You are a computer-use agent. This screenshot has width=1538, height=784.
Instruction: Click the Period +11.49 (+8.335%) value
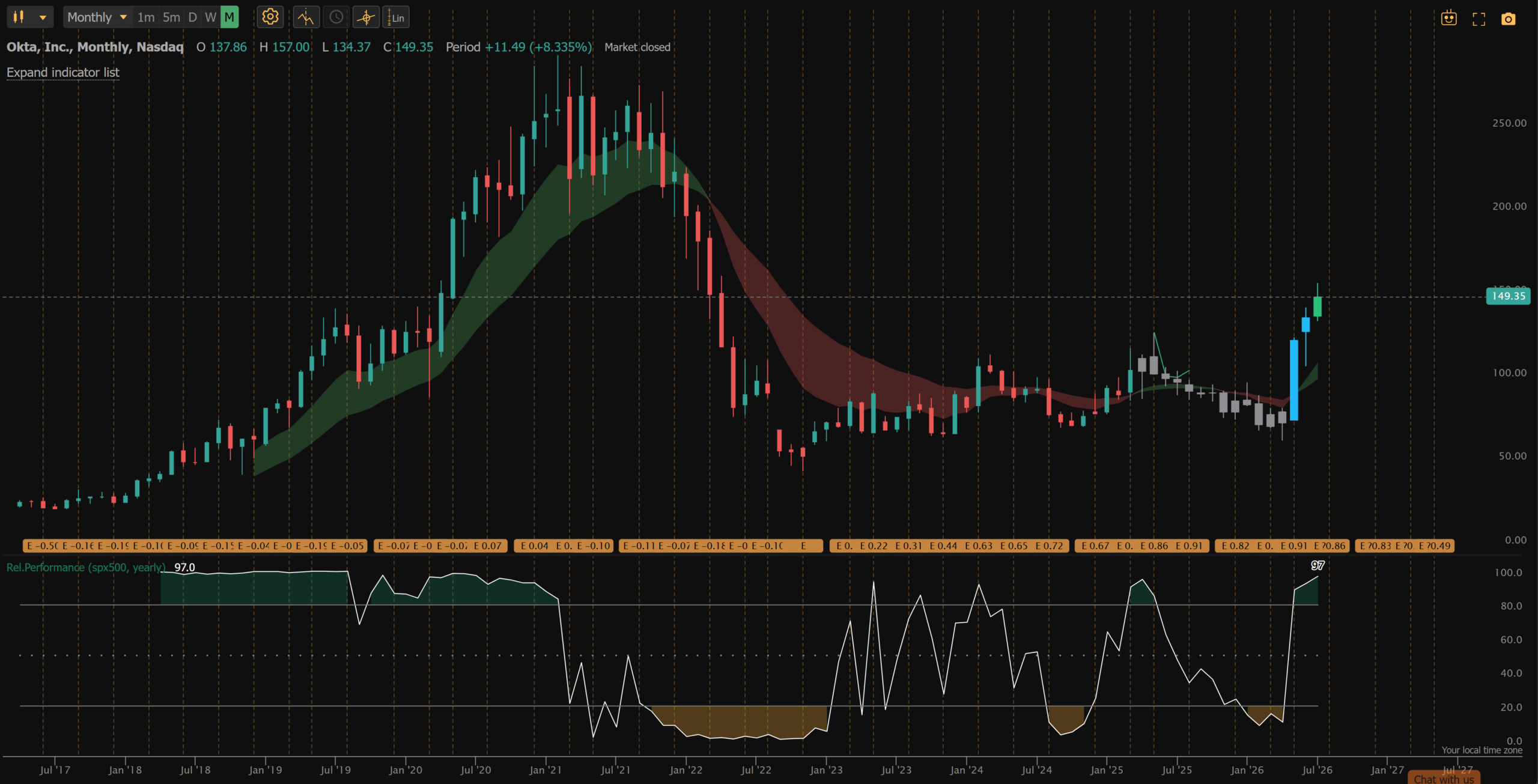point(518,47)
